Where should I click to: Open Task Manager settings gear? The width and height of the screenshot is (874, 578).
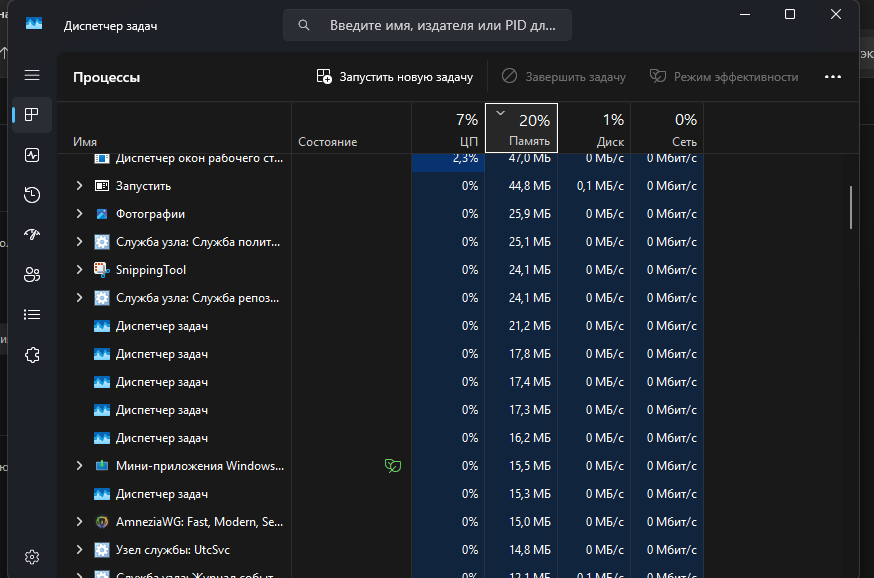point(32,557)
